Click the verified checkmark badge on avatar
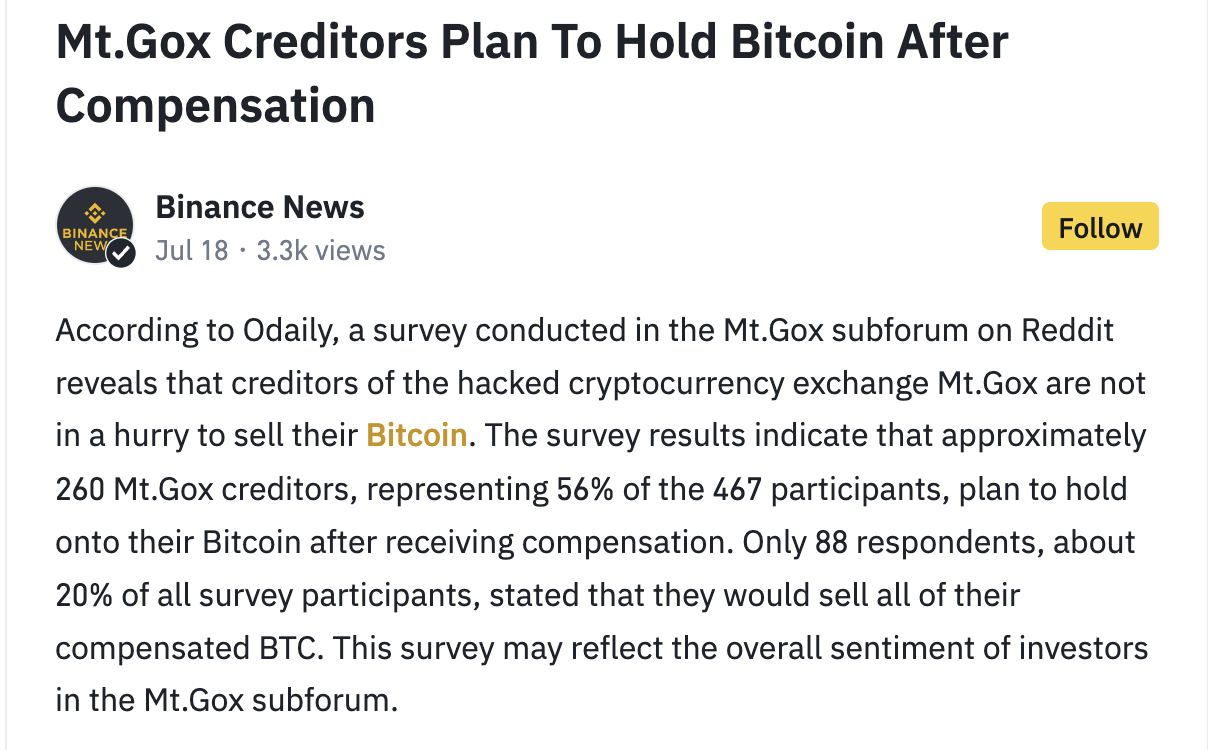 click(x=121, y=253)
